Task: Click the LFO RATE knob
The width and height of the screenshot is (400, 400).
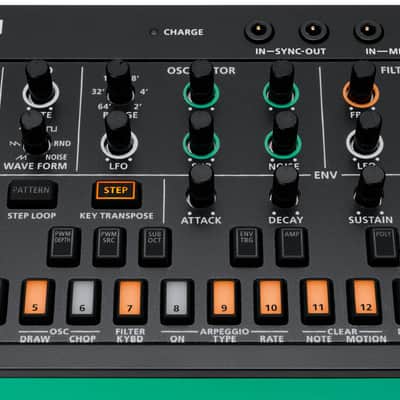Action: click(40, 84)
